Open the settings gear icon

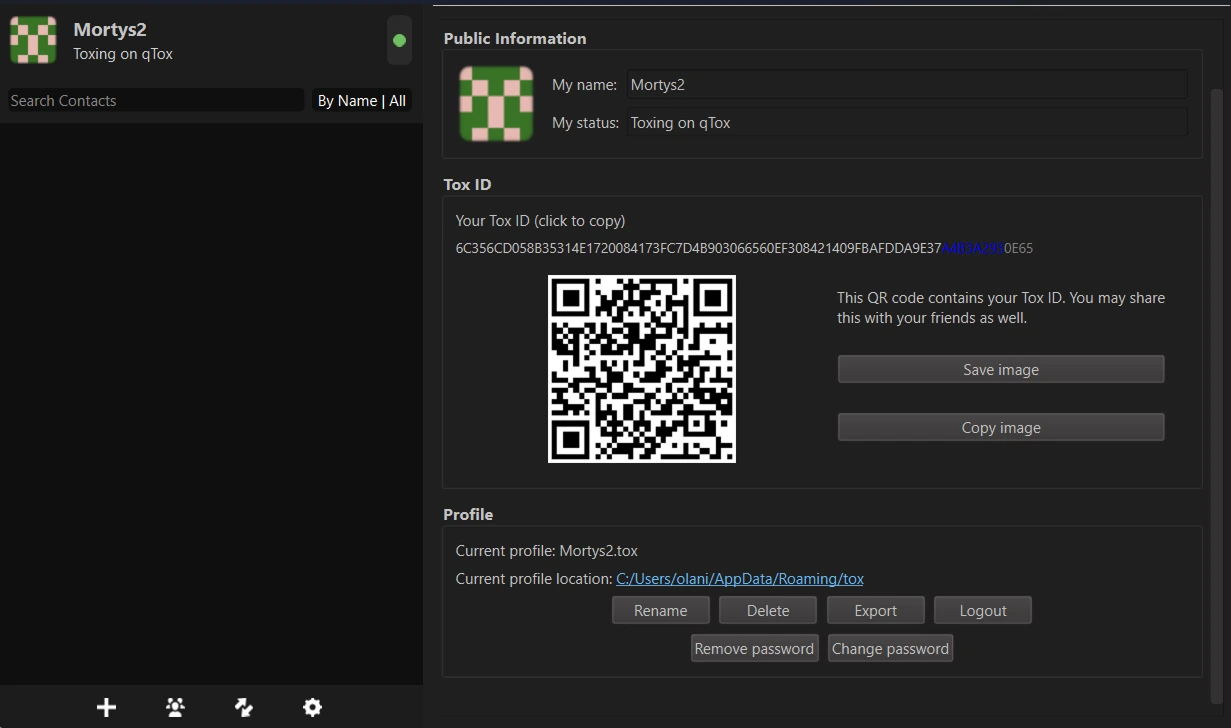pyautogui.click(x=312, y=707)
